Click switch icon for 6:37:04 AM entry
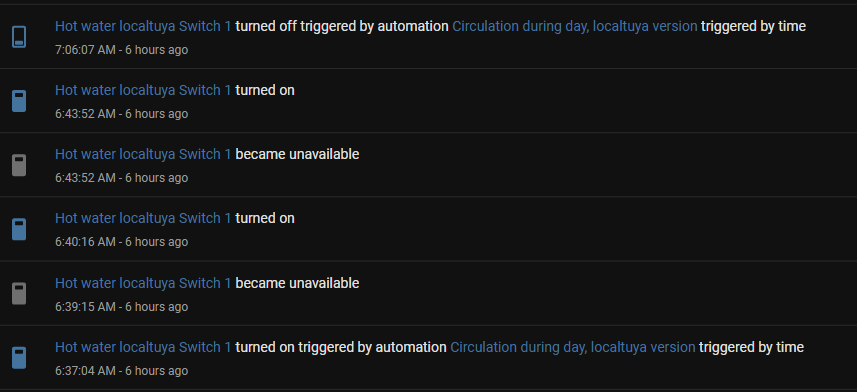 tap(19, 358)
